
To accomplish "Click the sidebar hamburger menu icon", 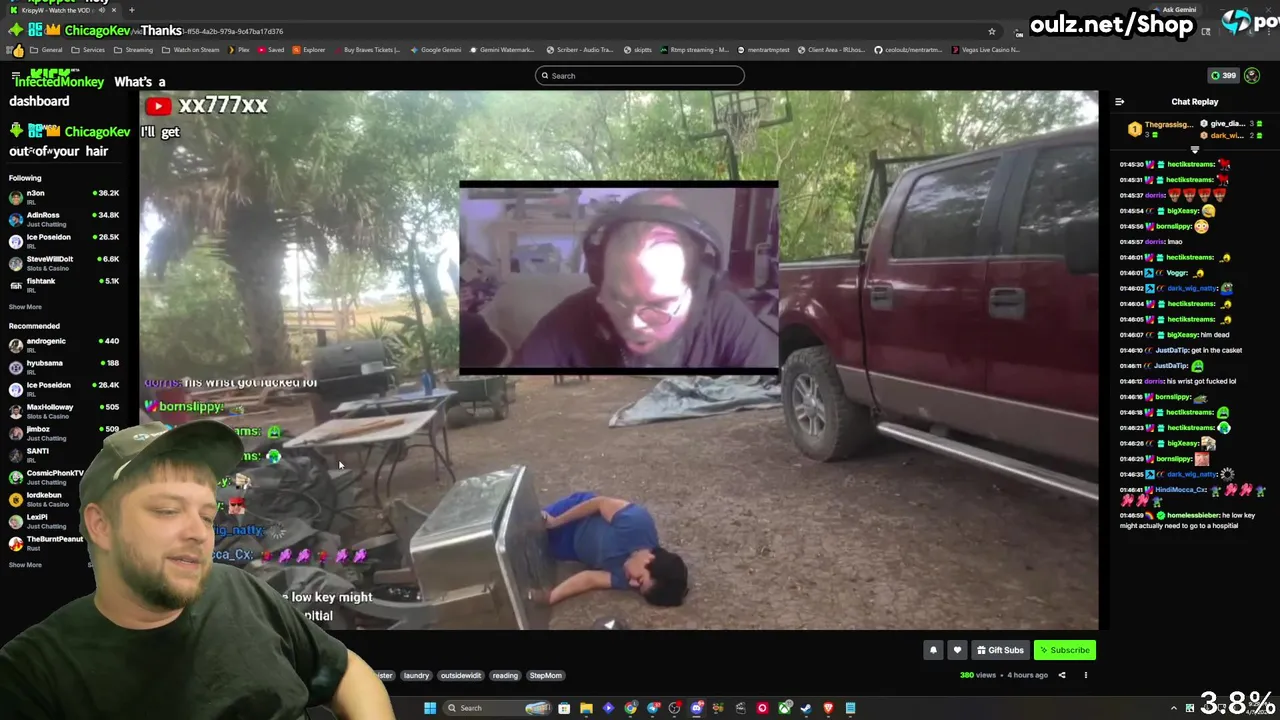I will (15, 76).
